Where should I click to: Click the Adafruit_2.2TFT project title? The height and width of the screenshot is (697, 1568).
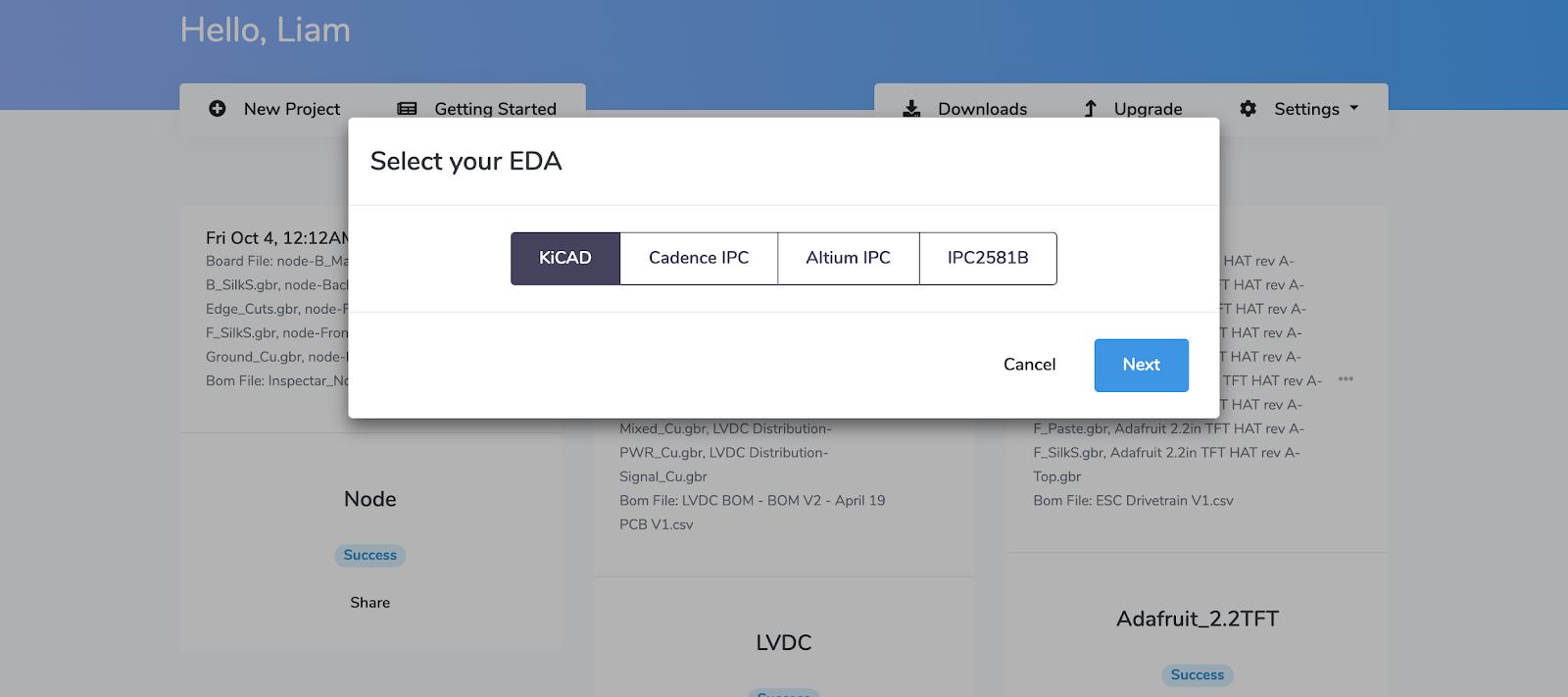tap(1197, 619)
